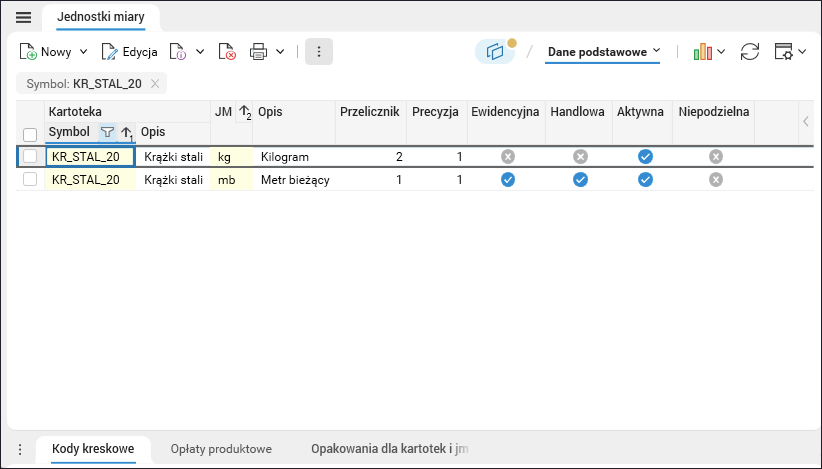Viewport: 822px width, 469px height.
Task: Open the Dane podstawowe view dropdown
Action: point(603,52)
